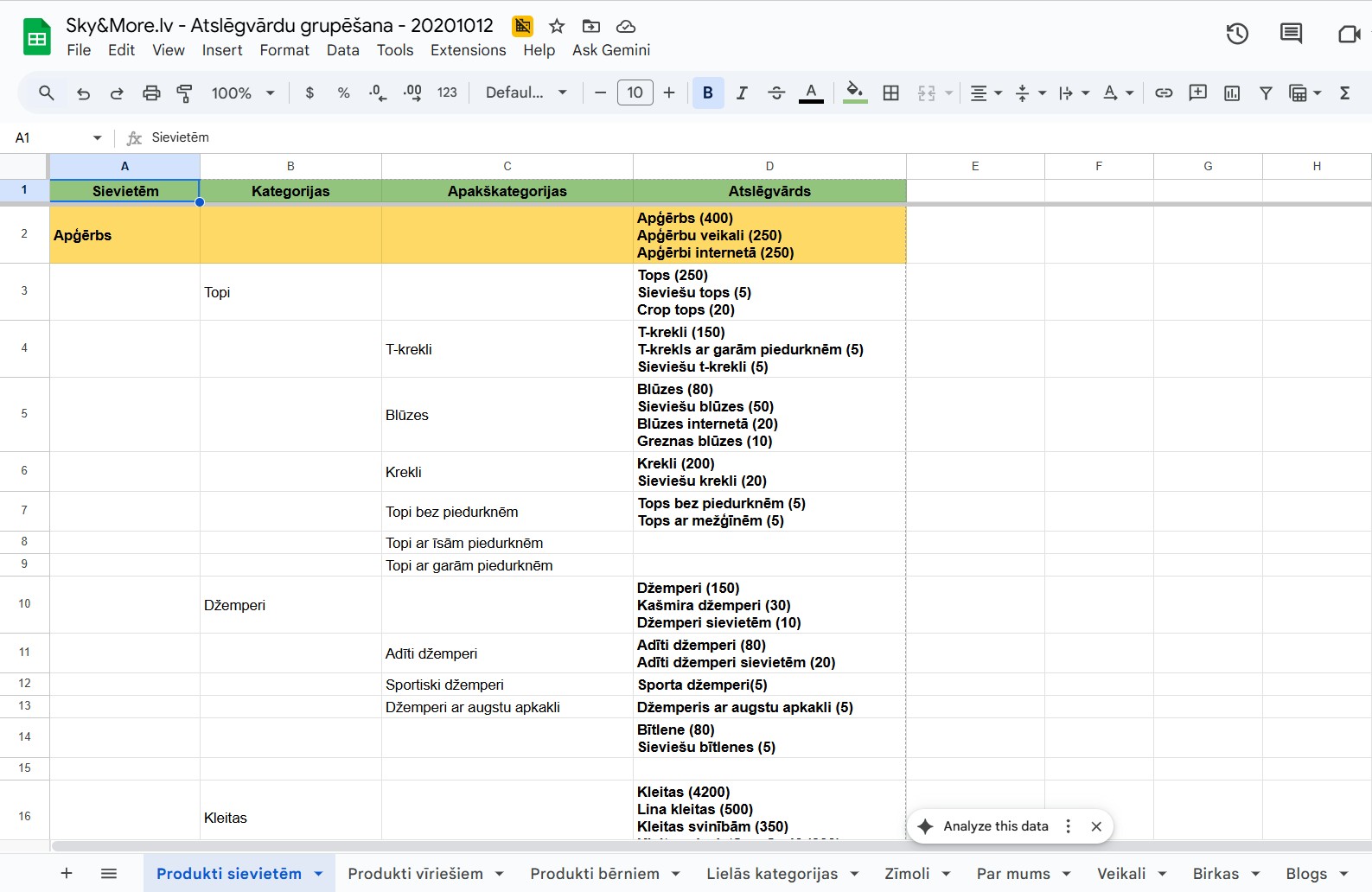Image resolution: width=1372 pixels, height=892 pixels.
Task: Switch to Produkti vīriešiem sheet tab
Action: [x=415, y=874]
